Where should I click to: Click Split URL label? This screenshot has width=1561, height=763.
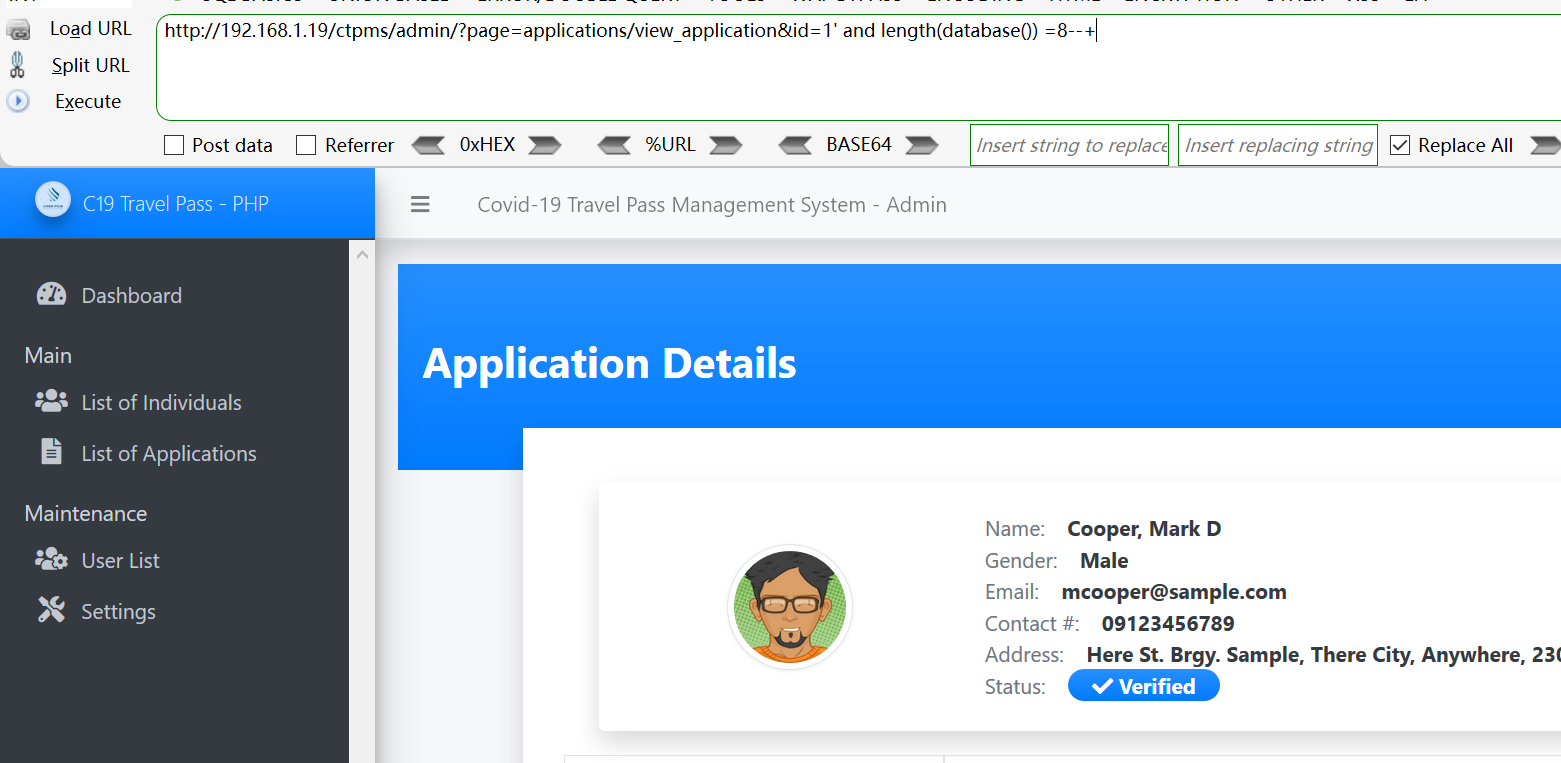point(91,65)
